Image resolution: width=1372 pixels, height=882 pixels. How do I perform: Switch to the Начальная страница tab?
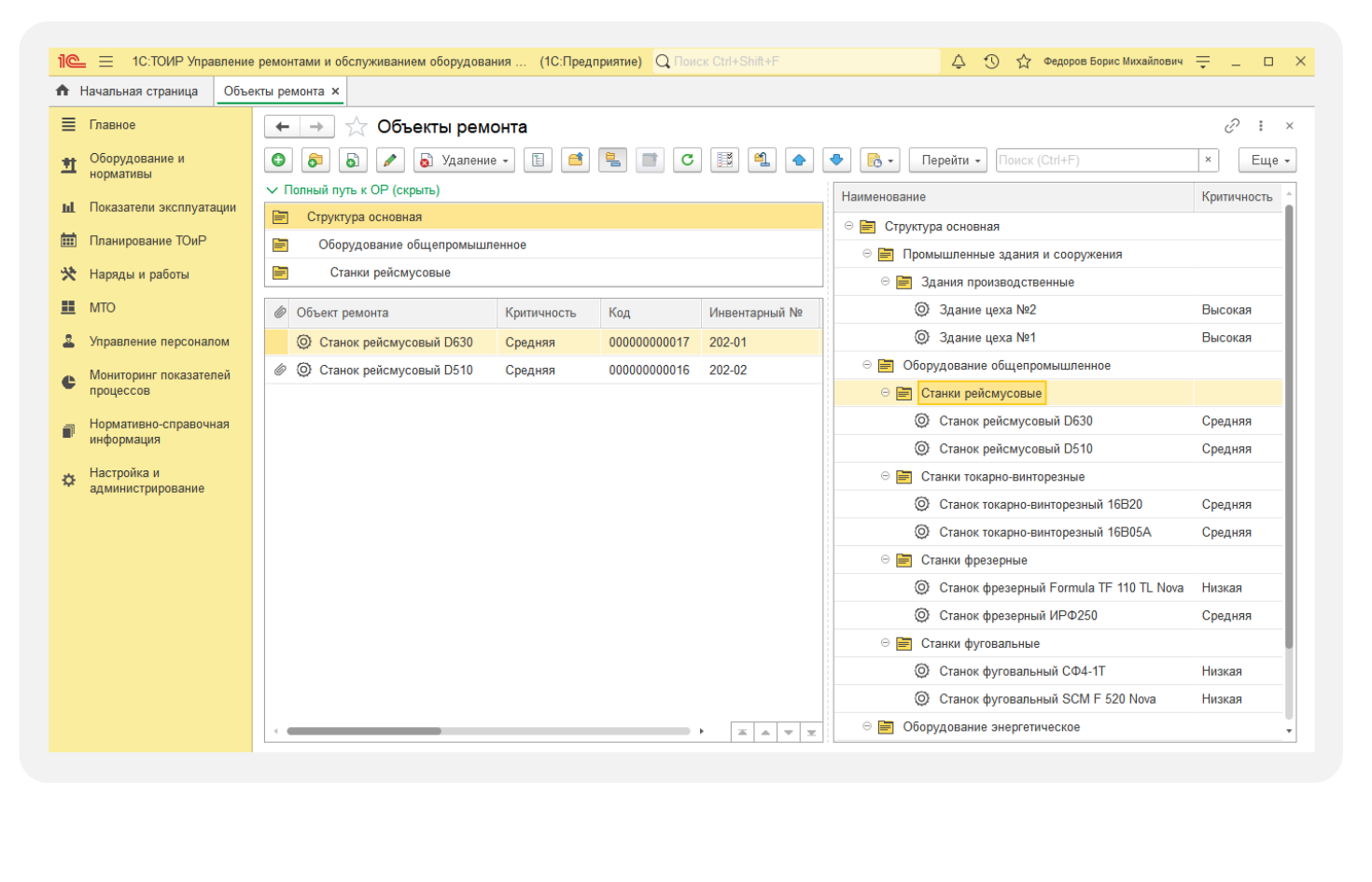pyautogui.click(x=128, y=91)
